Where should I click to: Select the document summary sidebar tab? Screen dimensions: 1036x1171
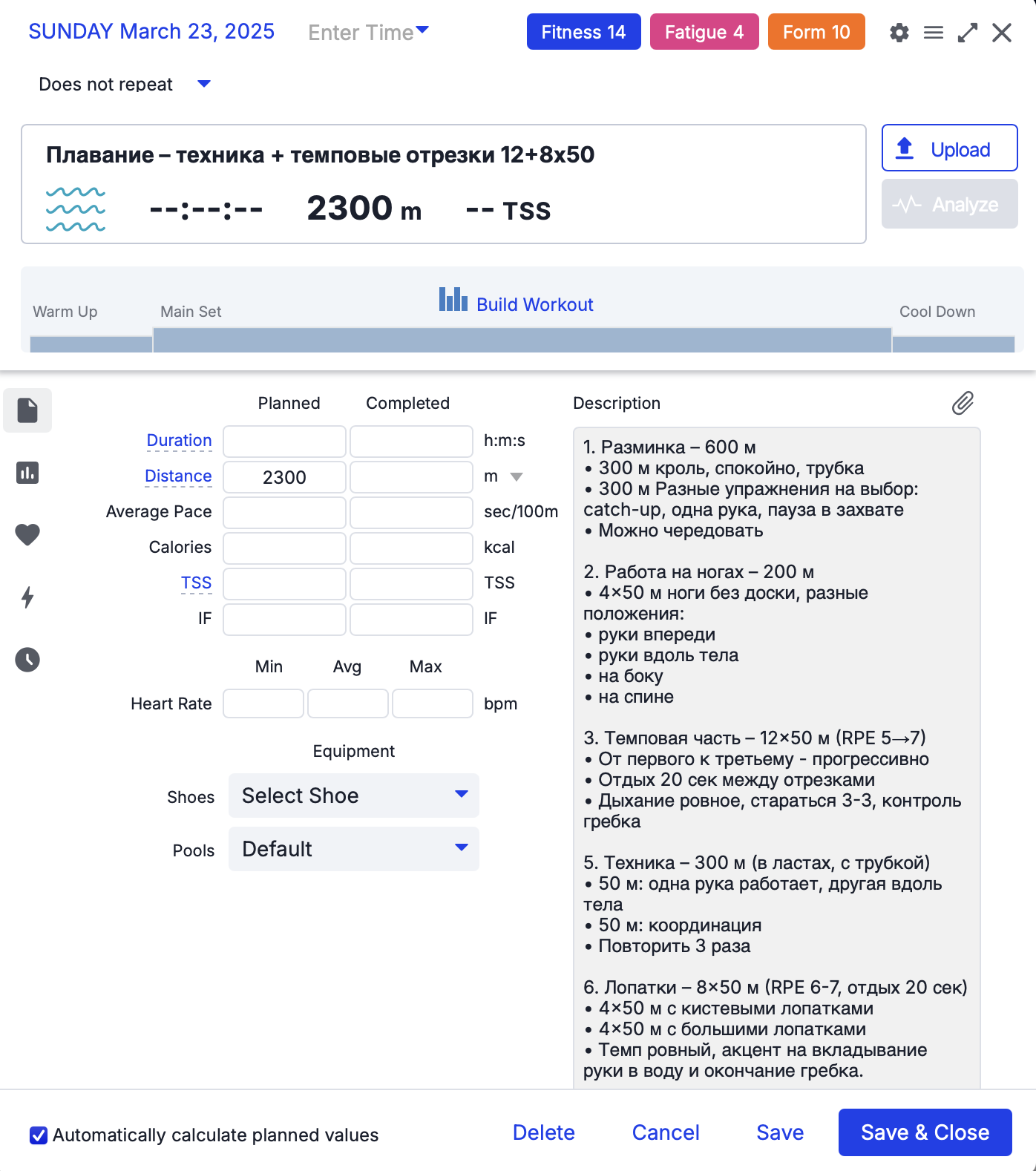click(27, 410)
